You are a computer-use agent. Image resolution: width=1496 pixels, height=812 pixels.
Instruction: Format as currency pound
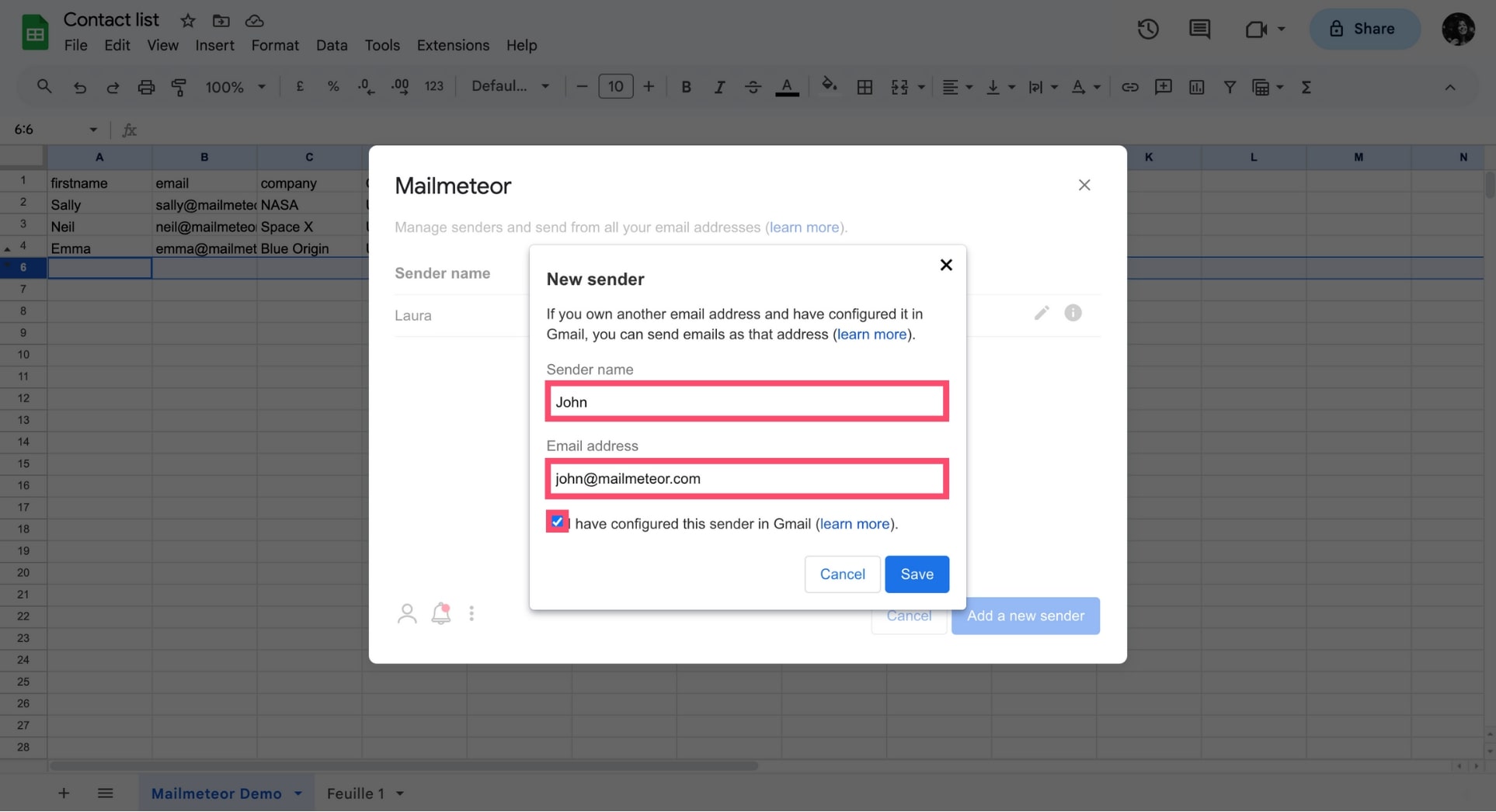[300, 87]
